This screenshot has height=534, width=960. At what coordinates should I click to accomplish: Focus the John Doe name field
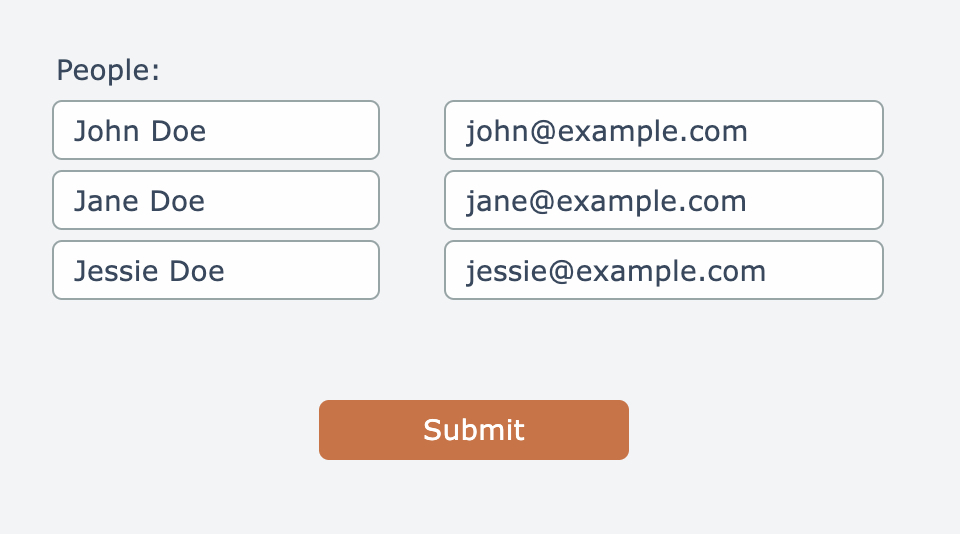[216, 130]
